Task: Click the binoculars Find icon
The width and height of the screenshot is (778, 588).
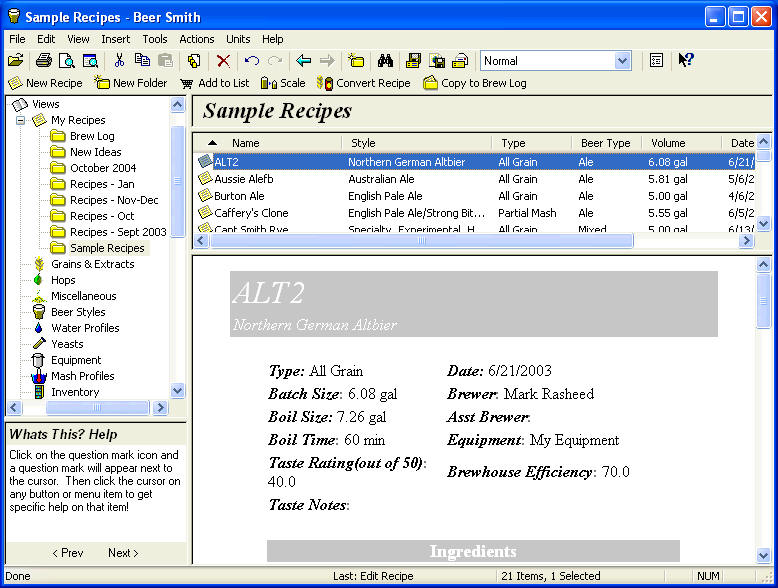Action: tap(386, 61)
